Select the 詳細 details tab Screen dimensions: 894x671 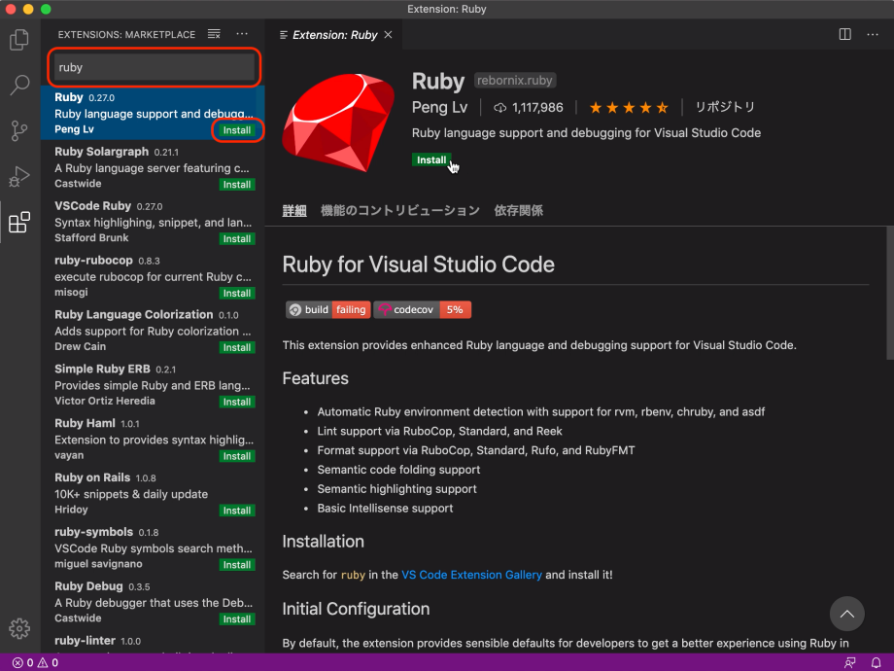(294, 210)
